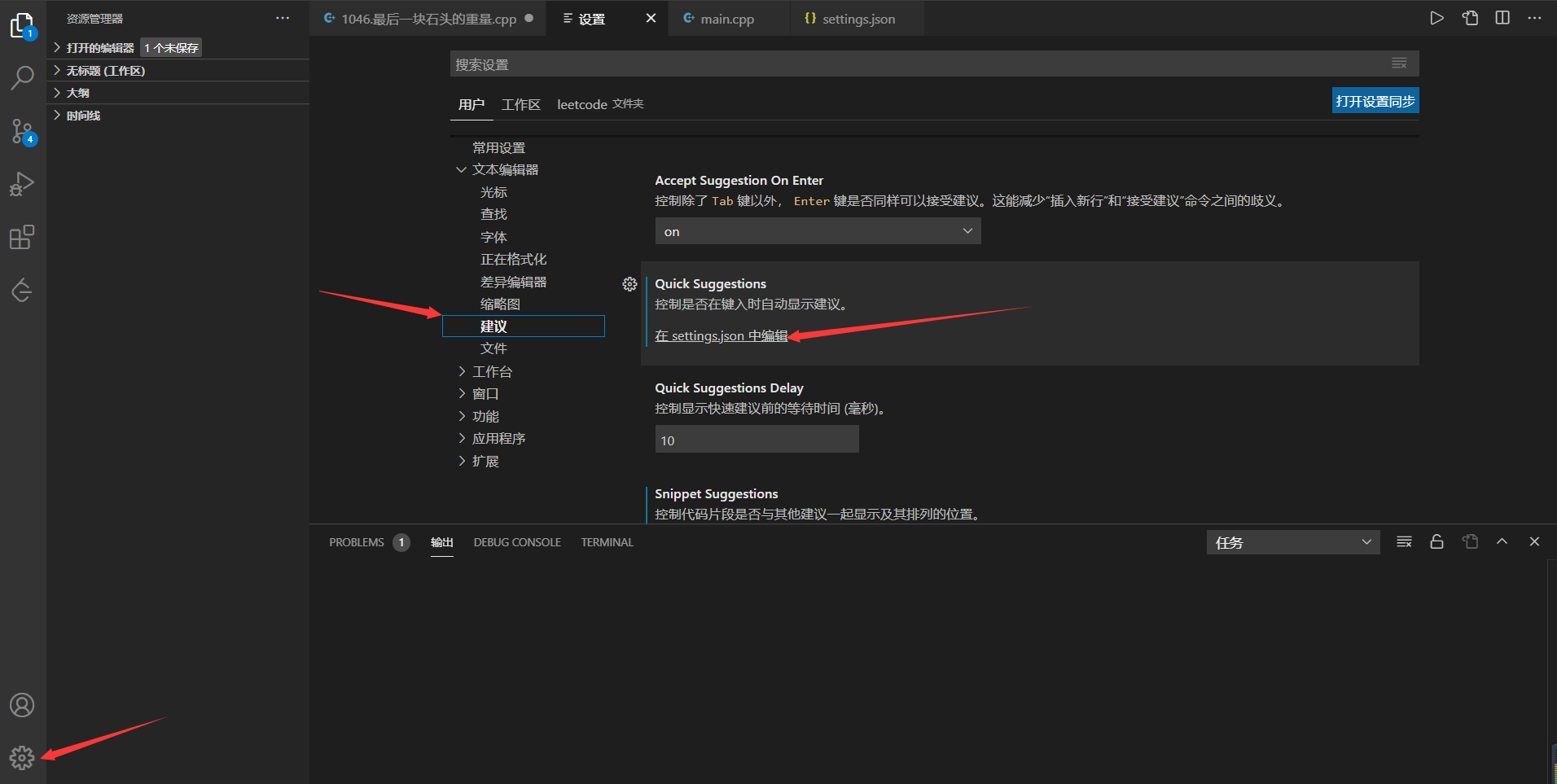Viewport: 1557px width, 784px height.
Task: Toggle the lock panel icon
Action: pyautogui.click(x=1436, y=541)
